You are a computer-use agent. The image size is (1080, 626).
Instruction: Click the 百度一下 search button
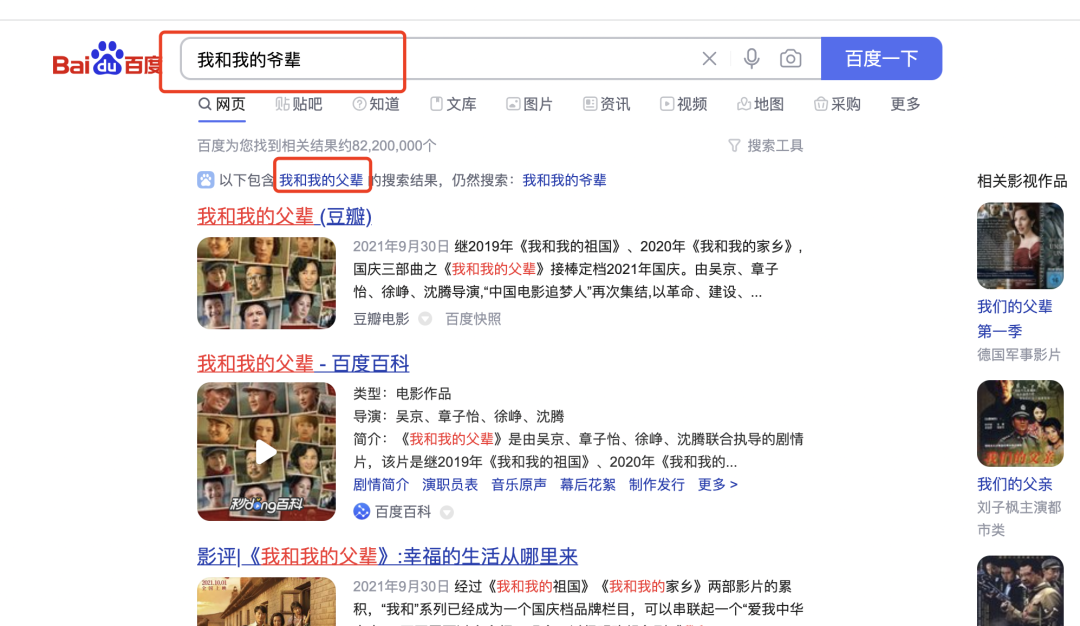pos(881,58)
